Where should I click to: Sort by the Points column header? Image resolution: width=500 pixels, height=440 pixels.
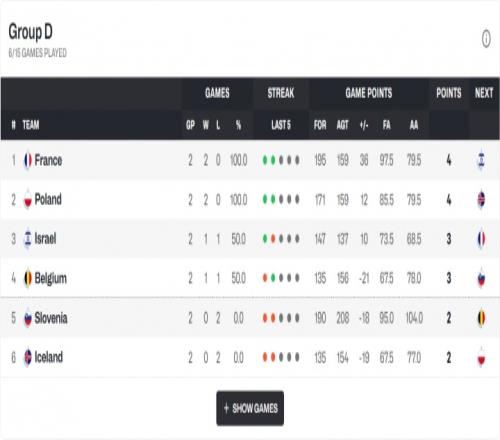coord(449,93)
